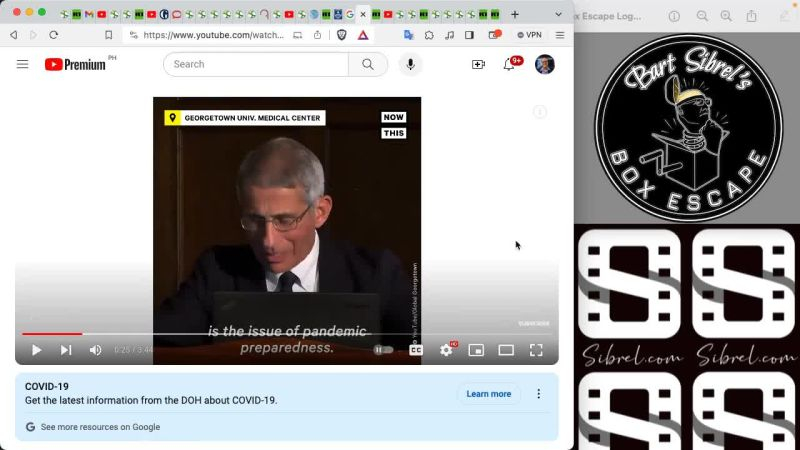Mute the video volume

pos(95,350)
